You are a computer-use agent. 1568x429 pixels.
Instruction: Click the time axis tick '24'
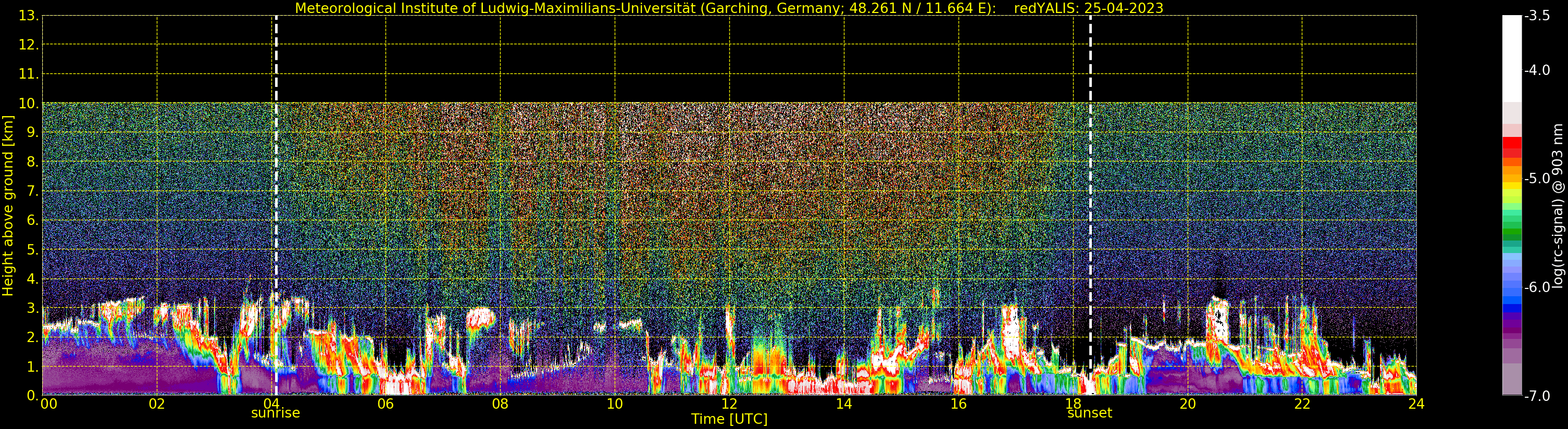(x=1416, y=403)
